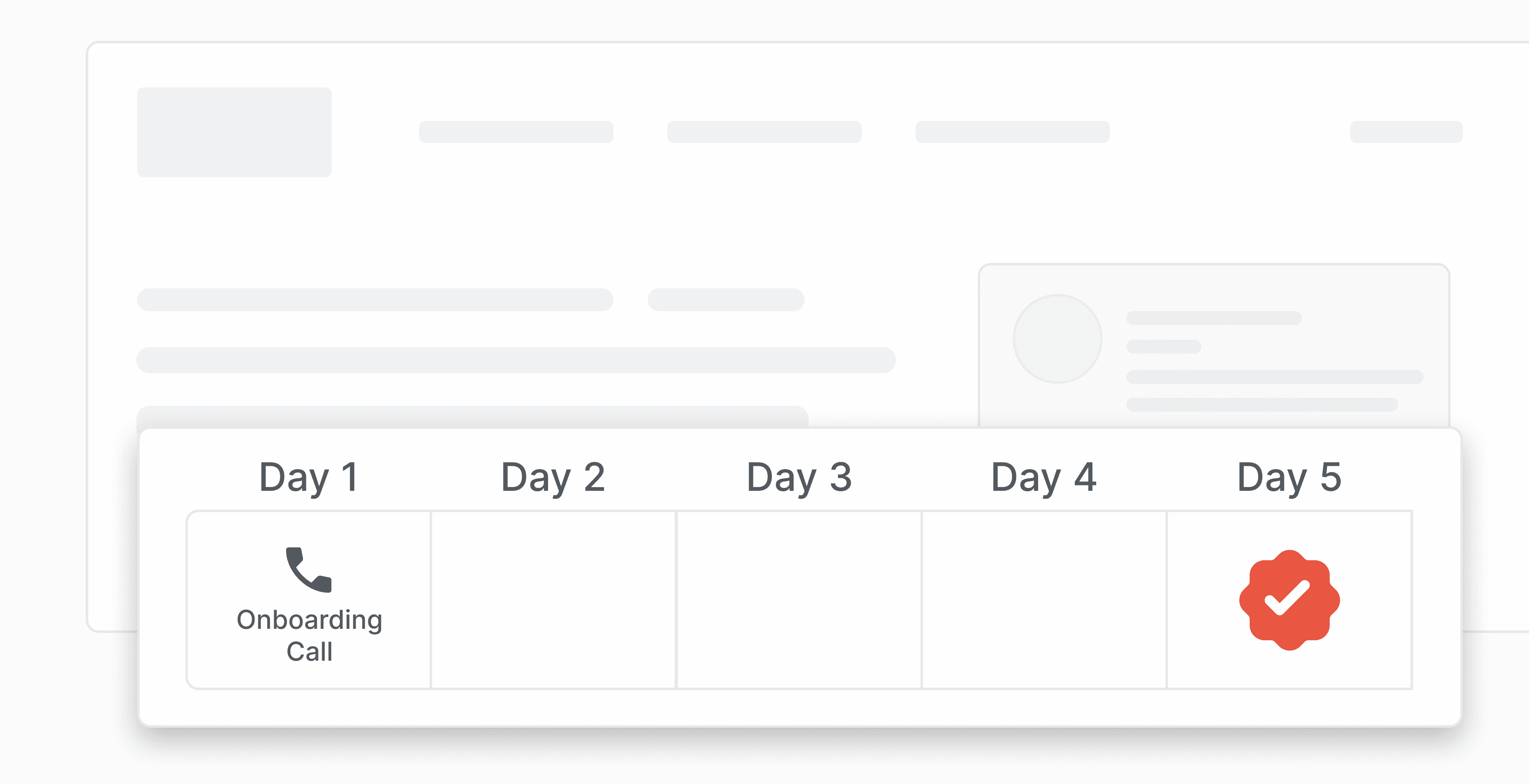Click the empty cell under Day 2
Screen dimensions: 1529x784
tap(553, 599)
